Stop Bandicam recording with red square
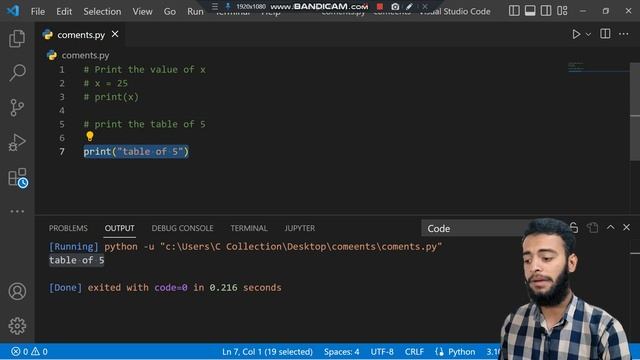This screenshot has height=360, width=640. point(380,7)
